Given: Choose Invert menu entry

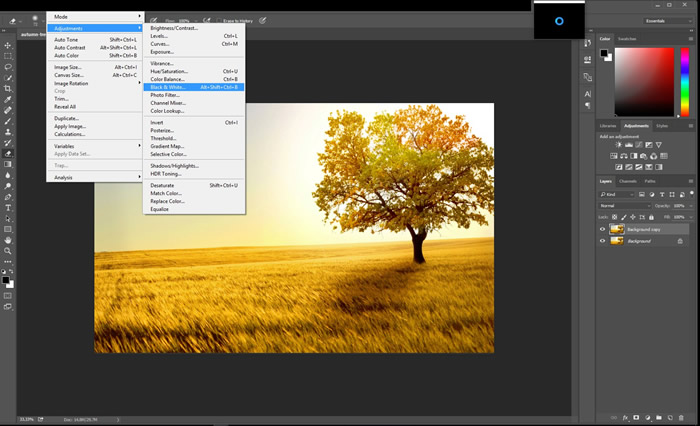Looking at the screenshot, I should [x=194, y=122].
